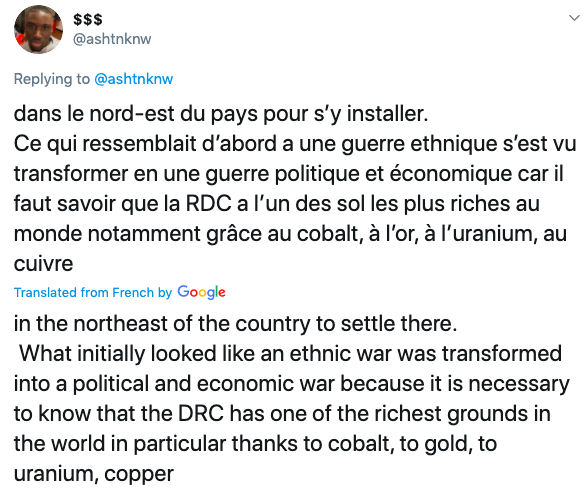Follow the blue @ashtnknw reply mention

point(134,79)
